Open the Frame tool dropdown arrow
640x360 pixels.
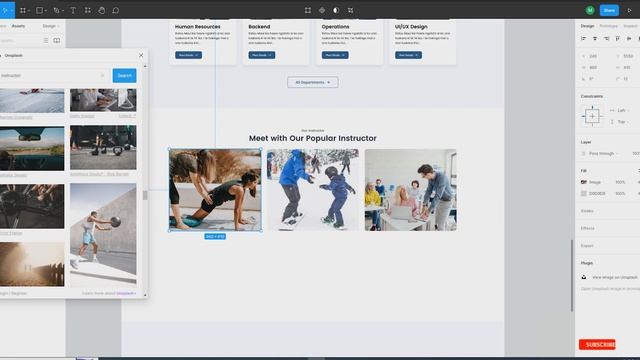pos(29,11)
